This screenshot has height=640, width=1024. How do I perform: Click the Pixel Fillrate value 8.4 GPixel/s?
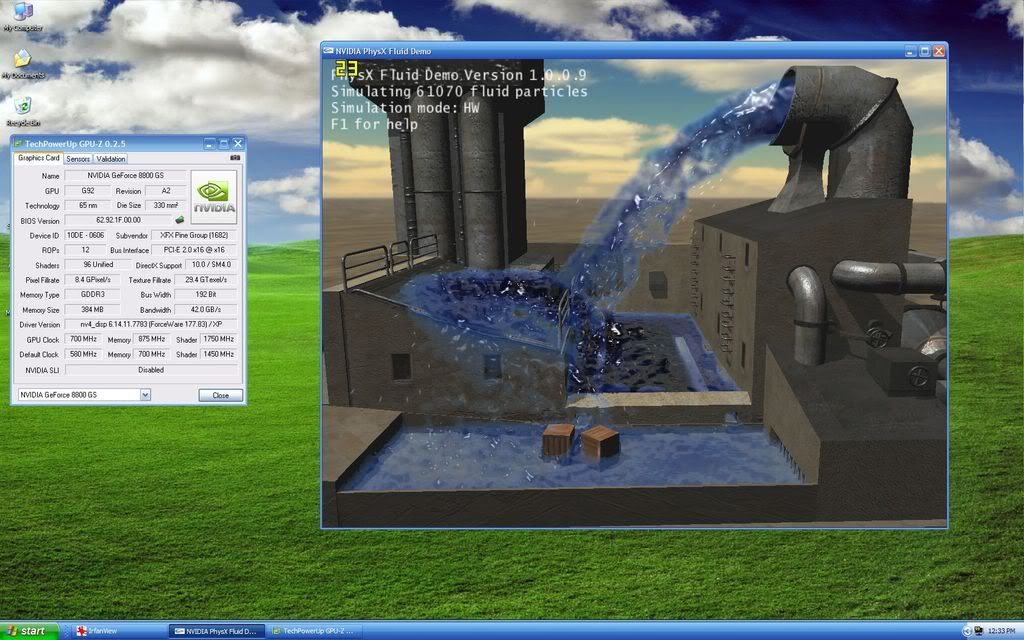pyautogui.click(x=92, y=280)
